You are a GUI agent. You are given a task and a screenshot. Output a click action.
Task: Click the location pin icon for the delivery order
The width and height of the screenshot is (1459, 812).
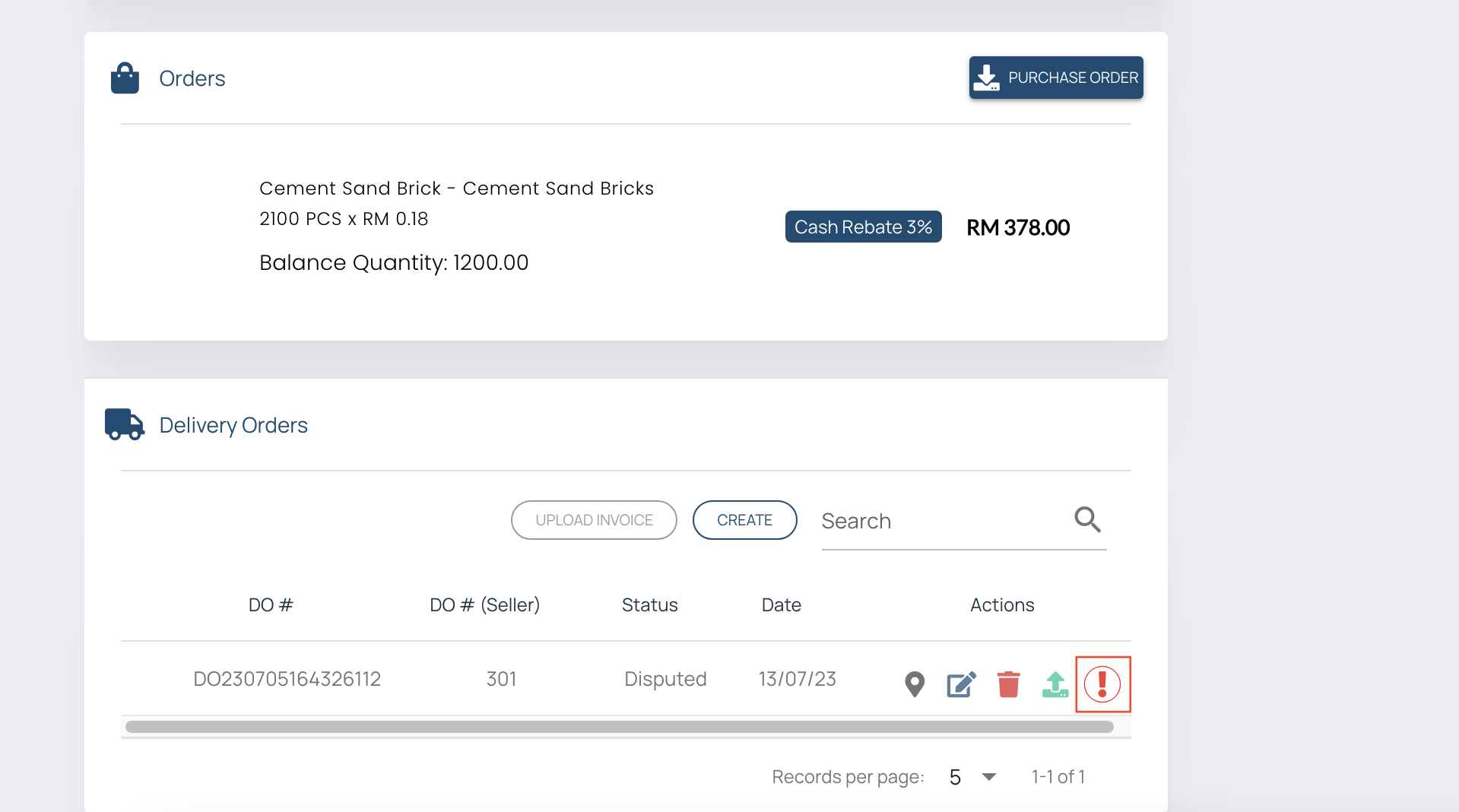[x=915, y=684]
